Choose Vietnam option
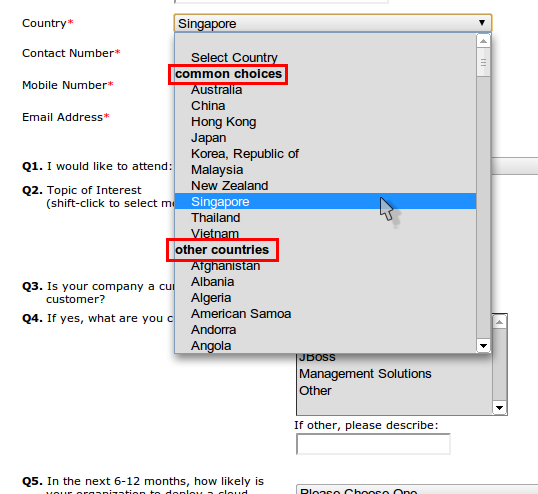The width and height of the screenshot is (538, 494). pos(325,233)
